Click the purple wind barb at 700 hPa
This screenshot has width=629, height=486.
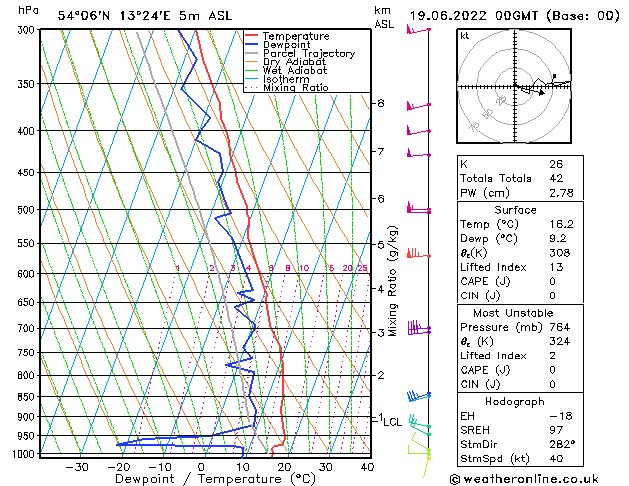419,328
